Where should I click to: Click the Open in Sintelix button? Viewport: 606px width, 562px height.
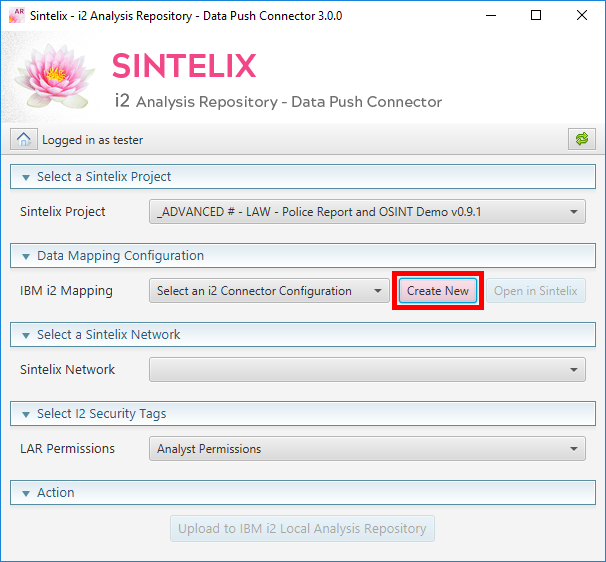coord(536,291)
